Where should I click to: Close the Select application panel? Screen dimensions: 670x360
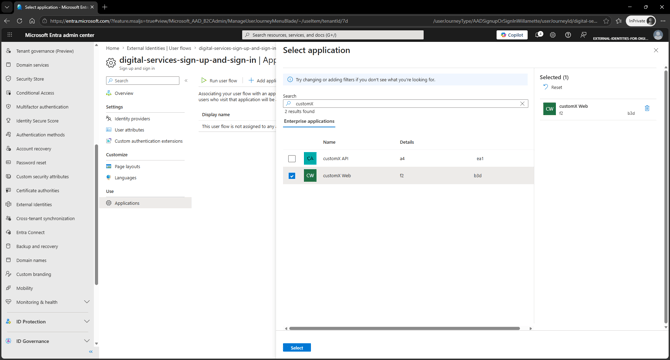(656, 50)
